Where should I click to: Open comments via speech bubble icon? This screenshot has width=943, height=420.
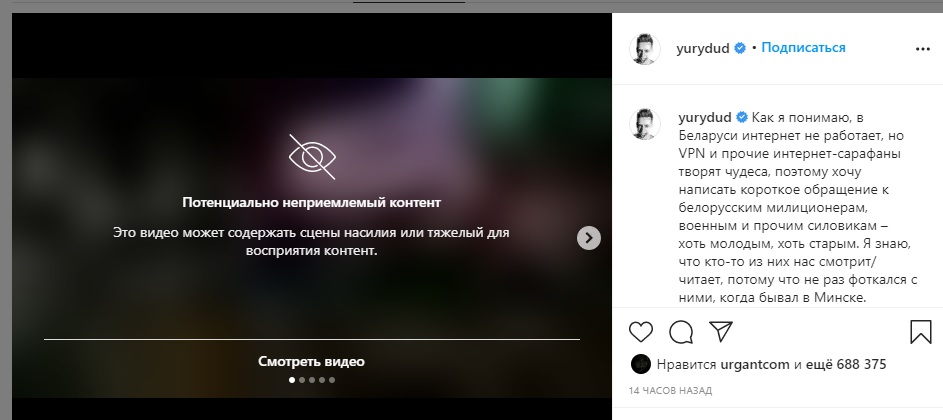681,332
